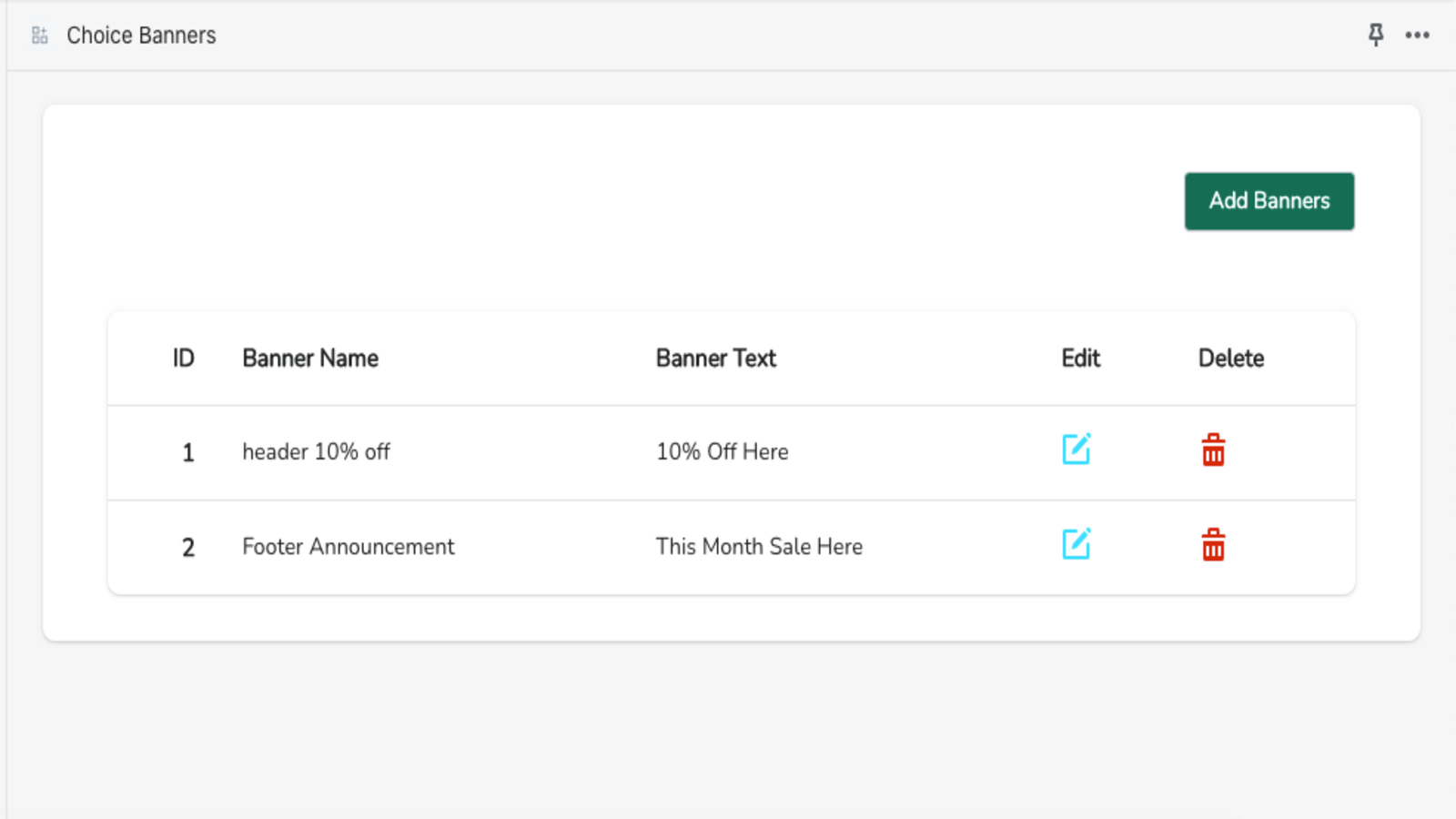1456x819 pixels.
Task: Click the Choice Banners title
Action: pyautogui.click(x=141, y=35)
